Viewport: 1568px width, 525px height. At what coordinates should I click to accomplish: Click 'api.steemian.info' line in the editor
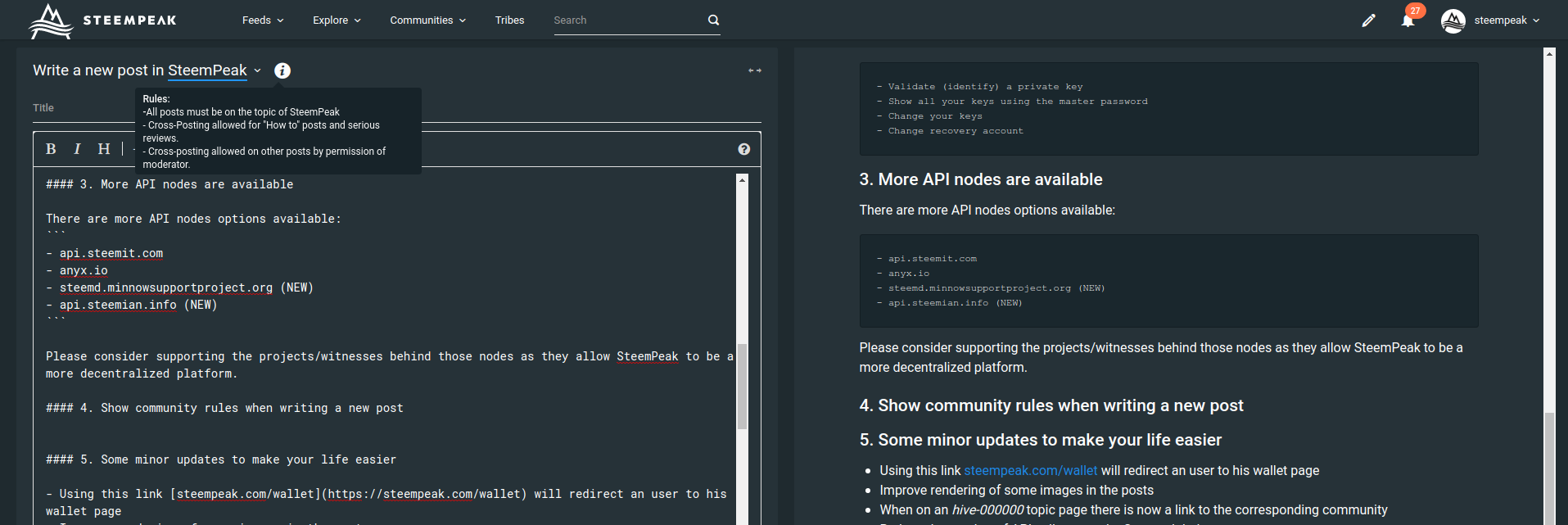(118, 305)
